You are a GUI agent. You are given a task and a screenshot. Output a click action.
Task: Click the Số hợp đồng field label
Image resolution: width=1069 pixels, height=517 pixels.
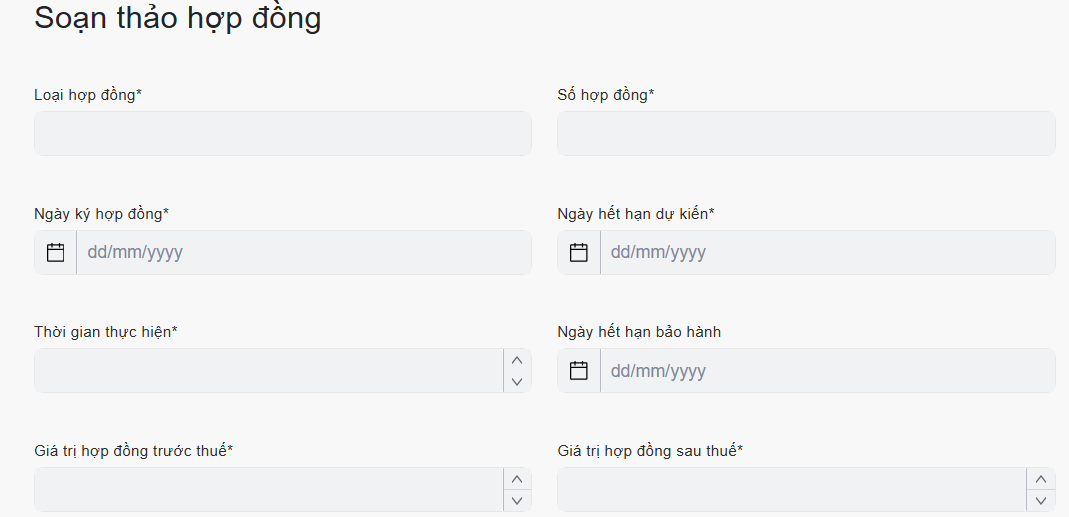tap(605, 95)
